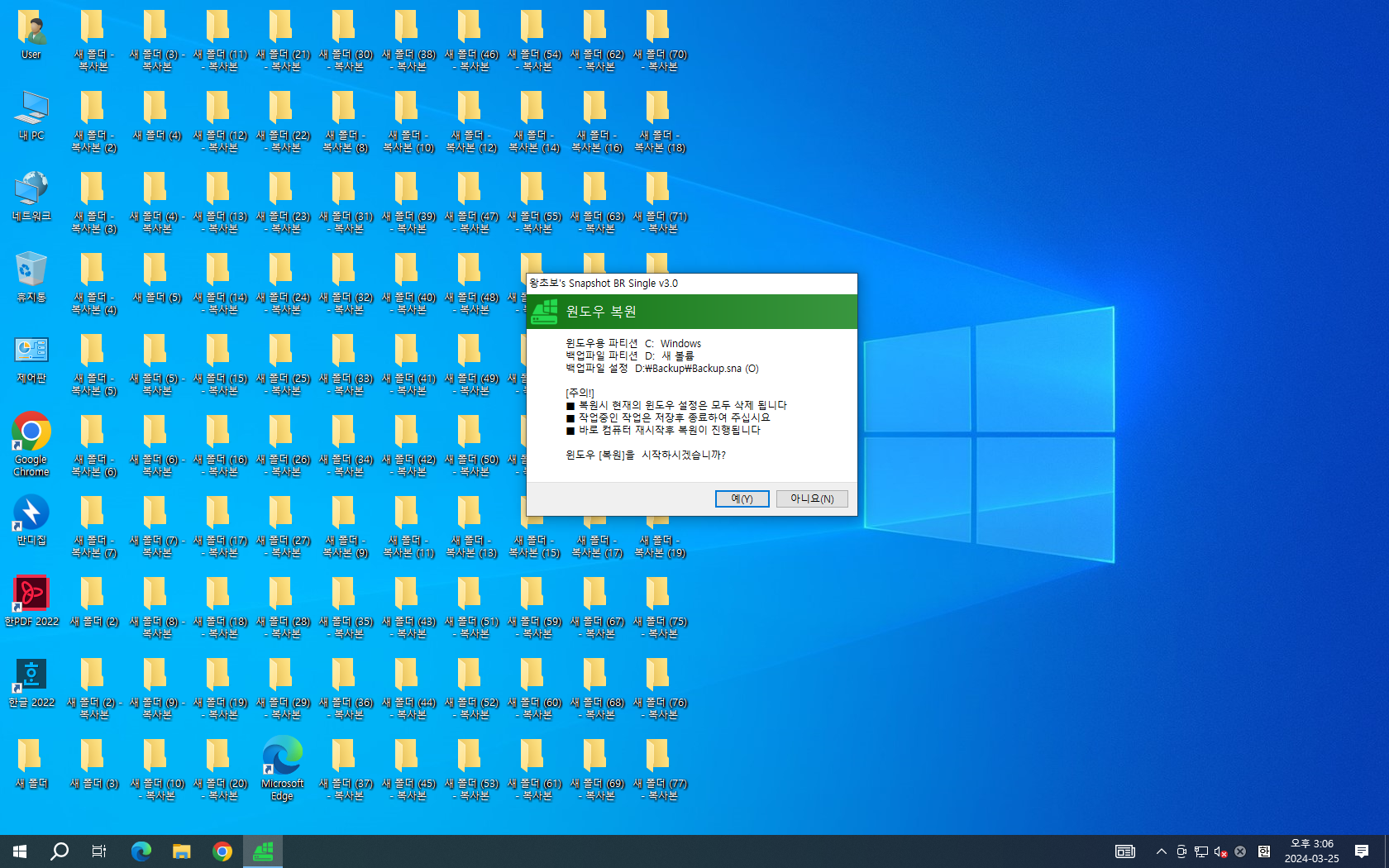Show hidden tray icons chevron
Screen dimensions: 1389x868
coord(1161,851)
